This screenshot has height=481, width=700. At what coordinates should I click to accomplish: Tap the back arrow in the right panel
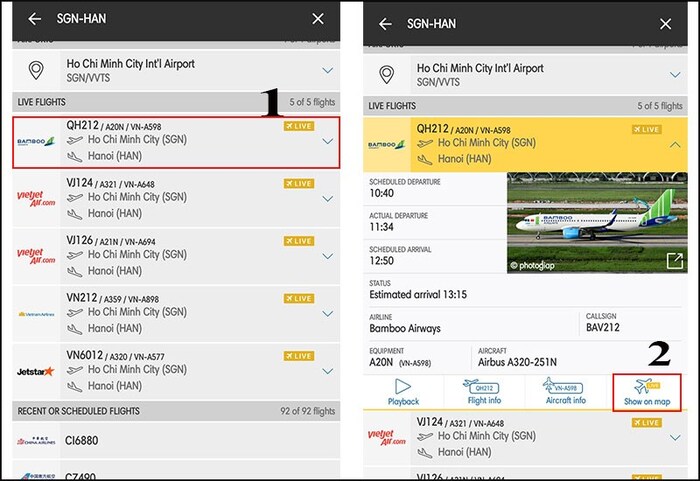tap(385, 22)
